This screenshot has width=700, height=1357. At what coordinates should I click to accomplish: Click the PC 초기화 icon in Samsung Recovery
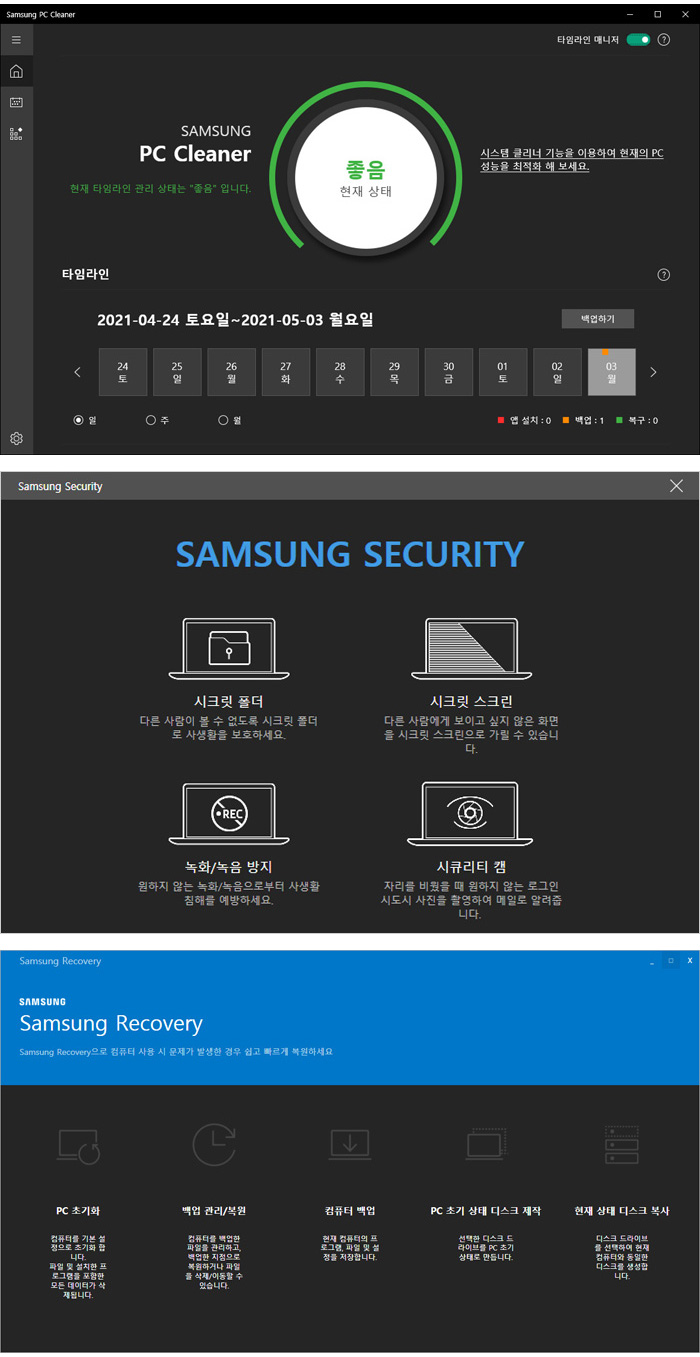tap(79, 1145)
